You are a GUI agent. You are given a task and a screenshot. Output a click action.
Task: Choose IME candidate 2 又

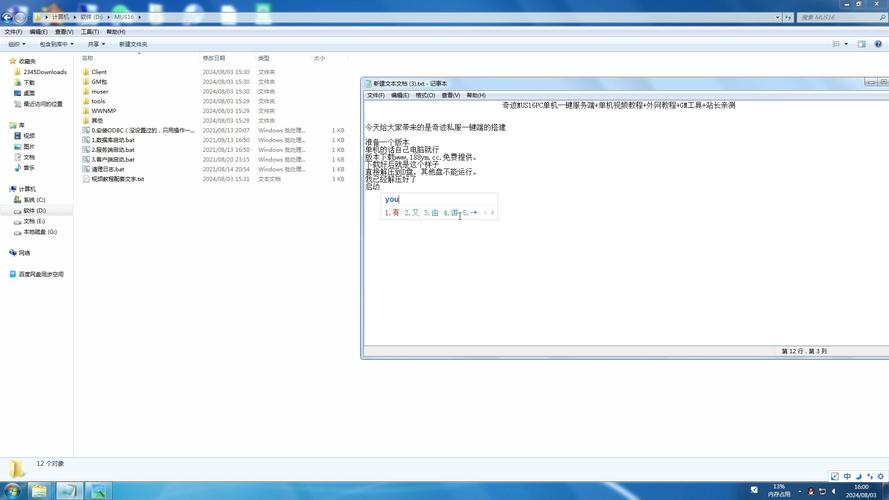[412, 213]
